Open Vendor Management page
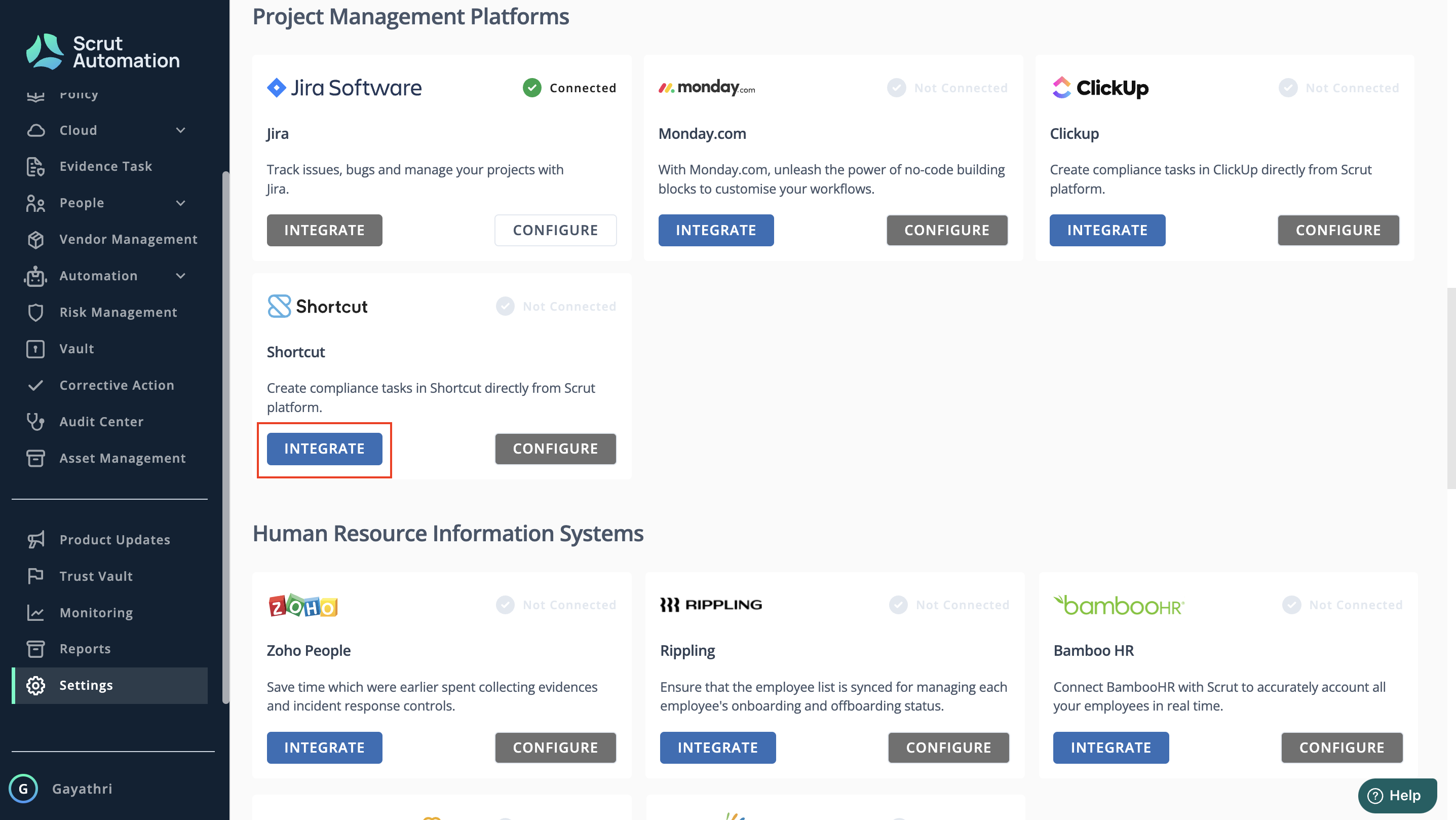The height and width of the screenshot is (820, 1456). click(128, 239)
